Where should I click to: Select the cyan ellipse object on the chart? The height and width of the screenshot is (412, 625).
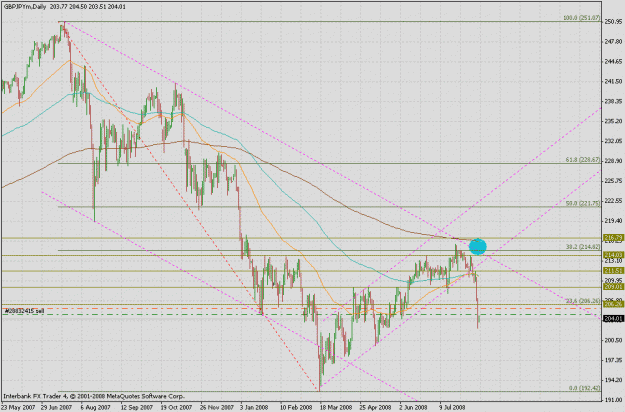click(x=478, y=246)
